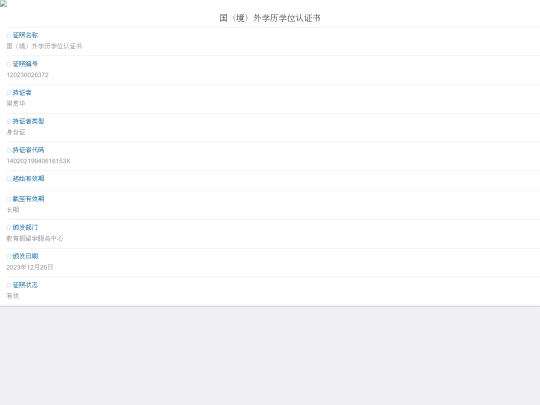Click the 有效 status value

(13, 295)
